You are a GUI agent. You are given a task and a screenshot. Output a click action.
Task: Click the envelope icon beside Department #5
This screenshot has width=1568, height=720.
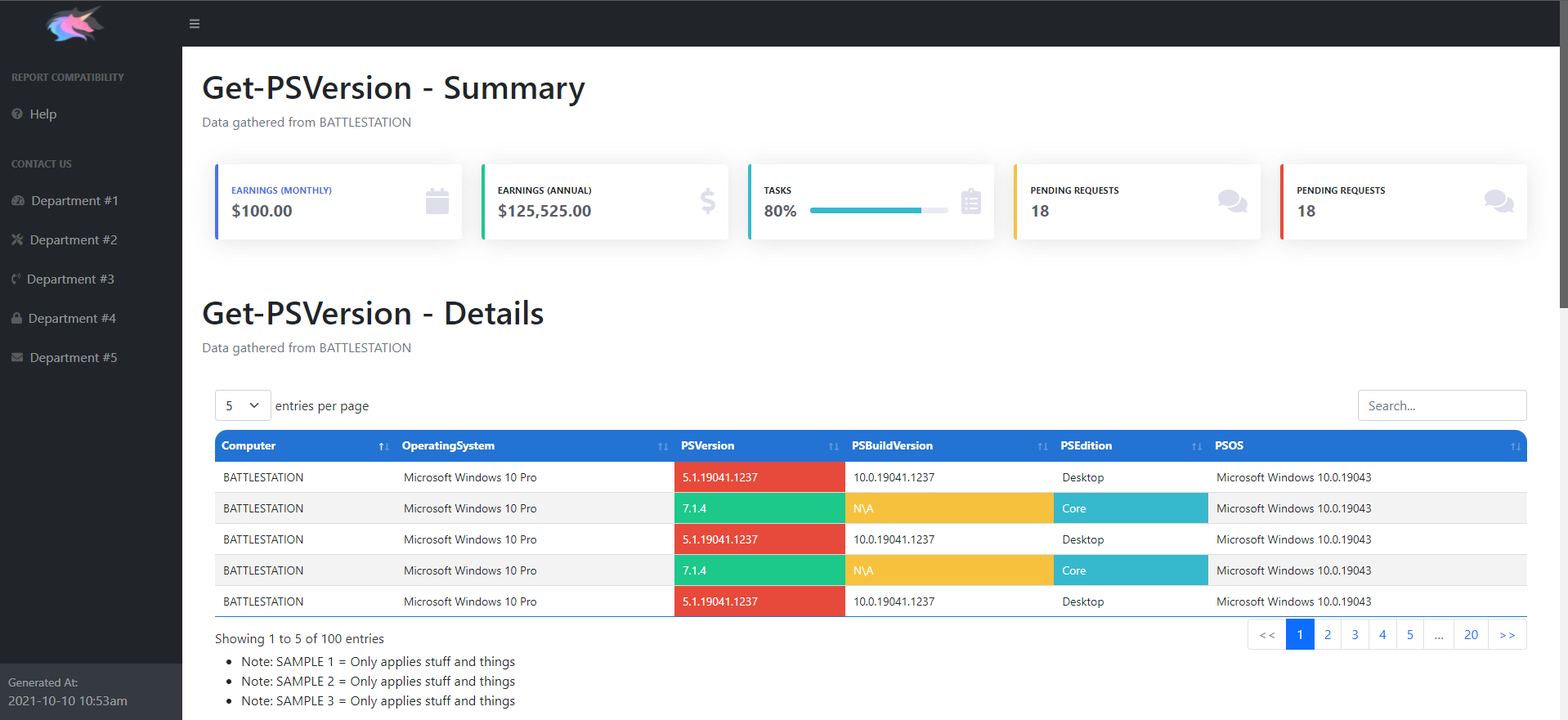click(x=17, y=358)
